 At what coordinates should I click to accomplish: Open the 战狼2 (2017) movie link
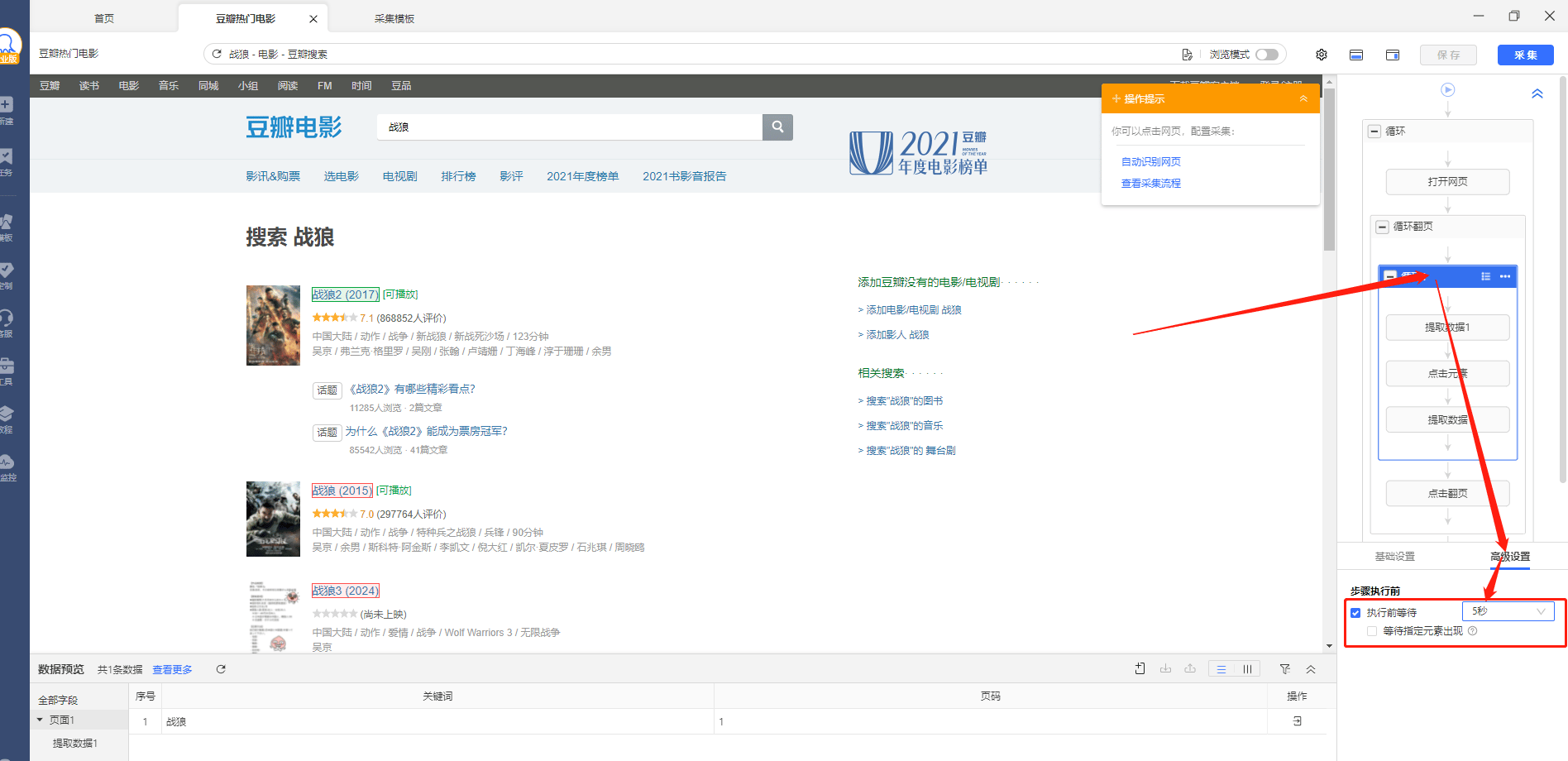point(346,294)
